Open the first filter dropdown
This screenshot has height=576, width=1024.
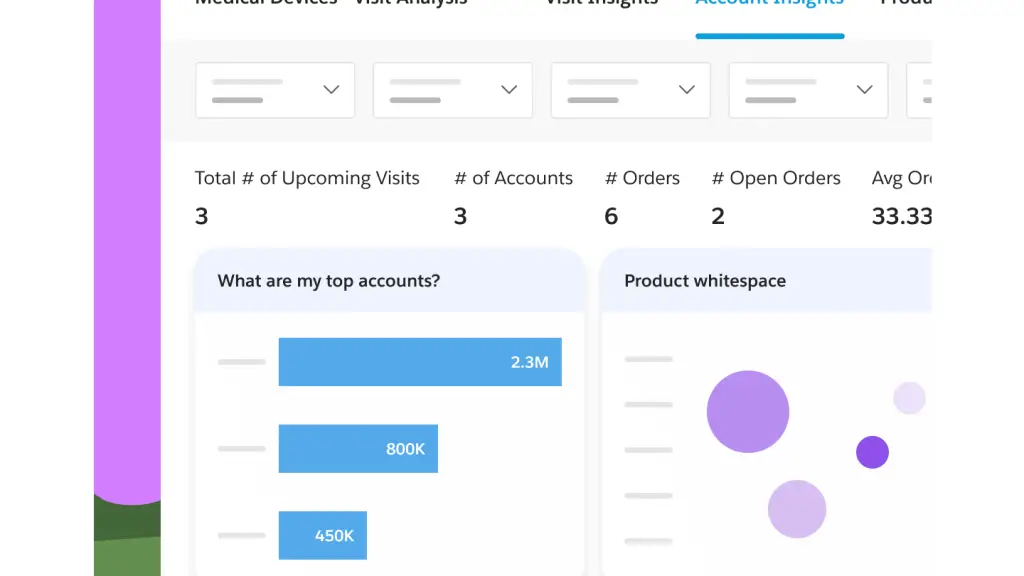click(x=275, y=90)
